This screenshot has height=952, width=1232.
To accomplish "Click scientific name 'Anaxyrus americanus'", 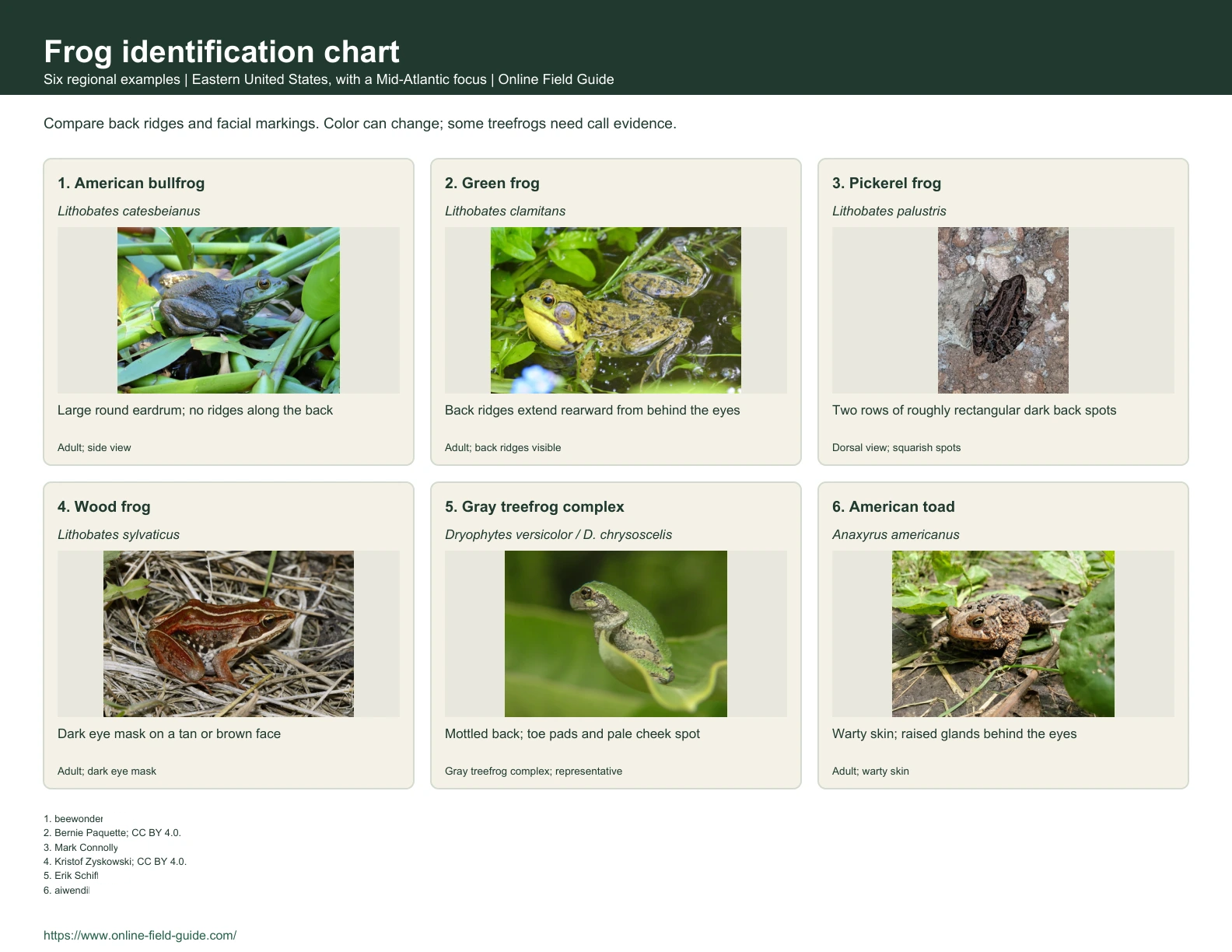I will pos(896,535).
